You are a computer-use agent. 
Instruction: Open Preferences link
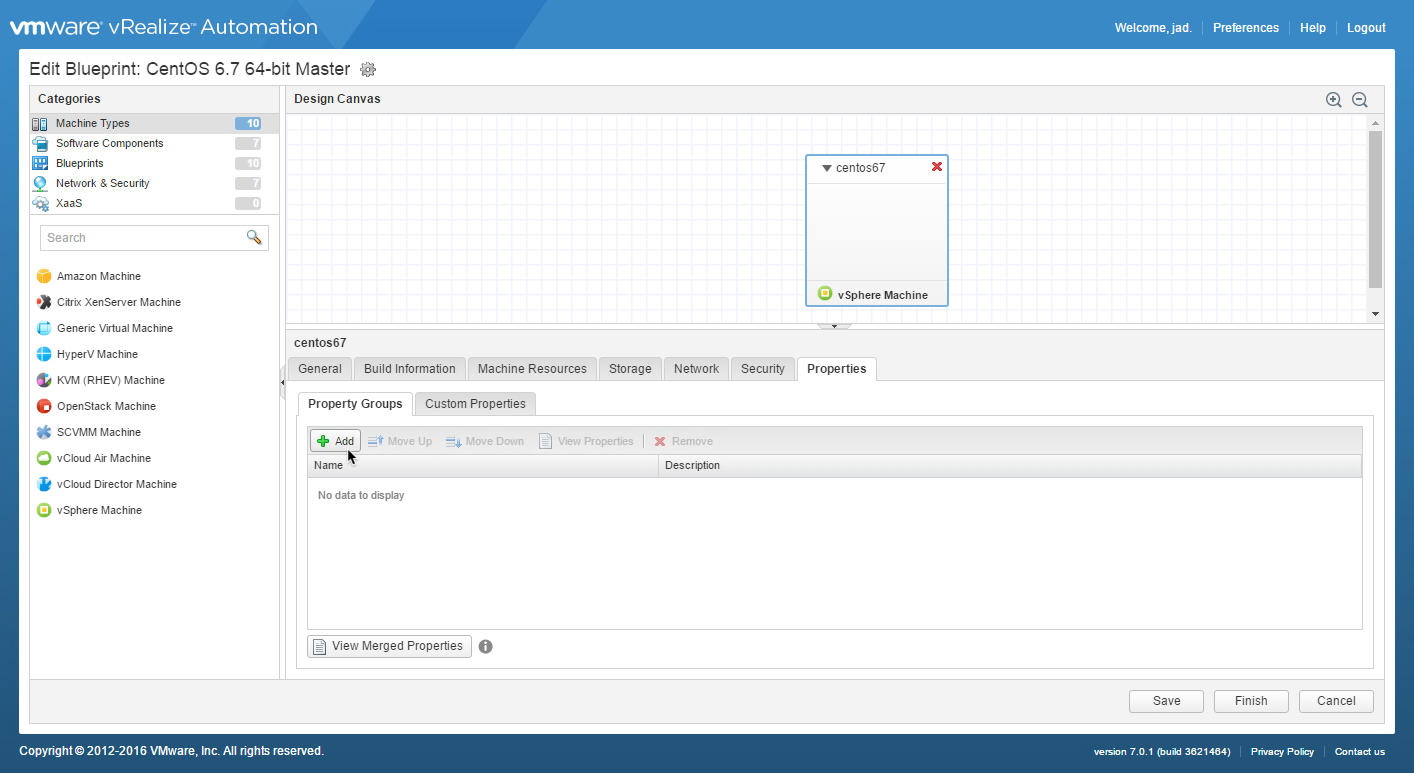(x=1246, y=28)
